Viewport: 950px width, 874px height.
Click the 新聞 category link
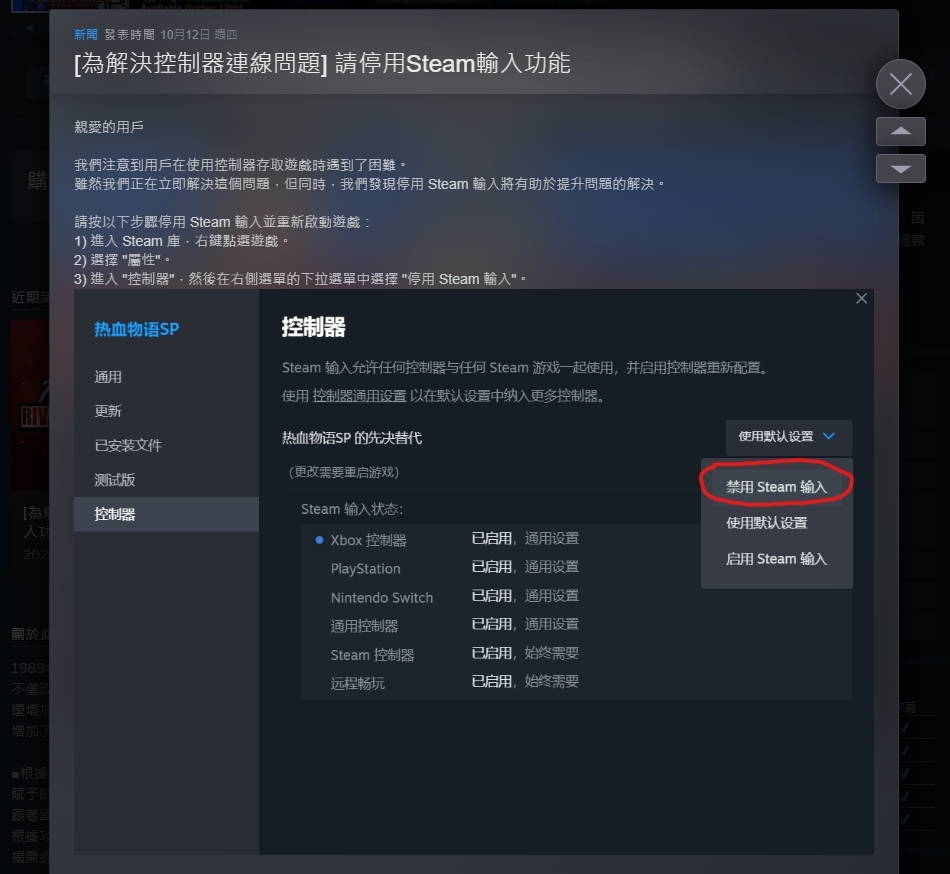click(85, 35)
